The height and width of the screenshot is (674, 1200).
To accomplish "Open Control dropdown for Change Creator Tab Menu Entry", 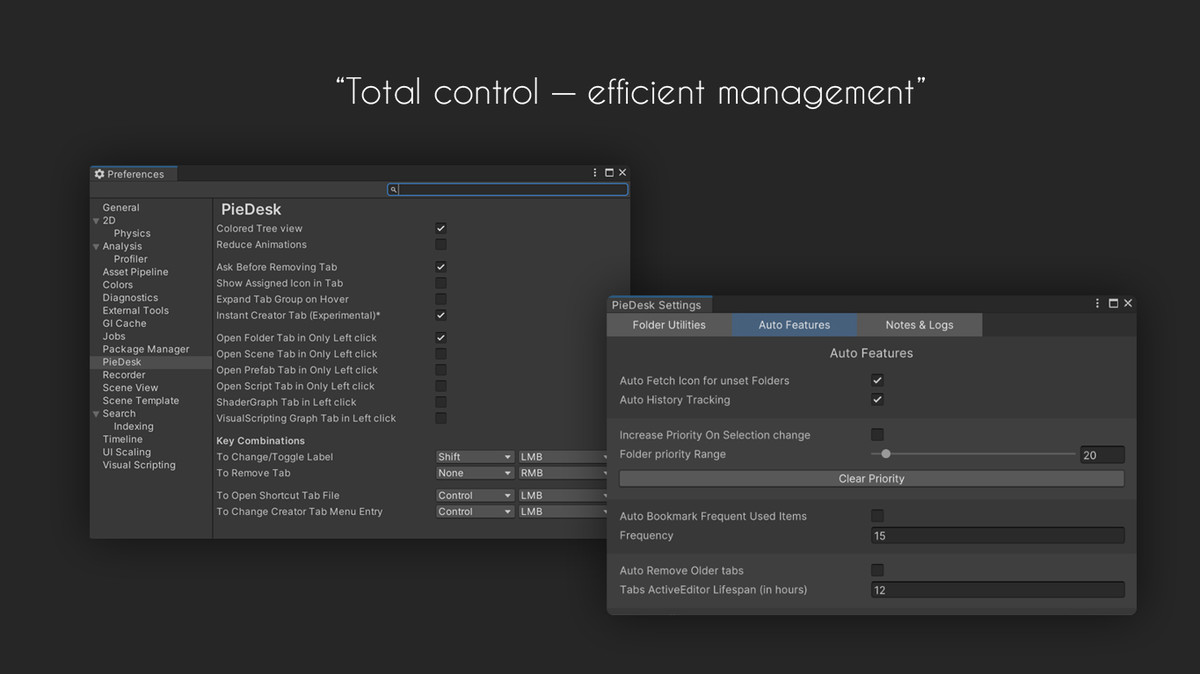I will pos(474,511).
